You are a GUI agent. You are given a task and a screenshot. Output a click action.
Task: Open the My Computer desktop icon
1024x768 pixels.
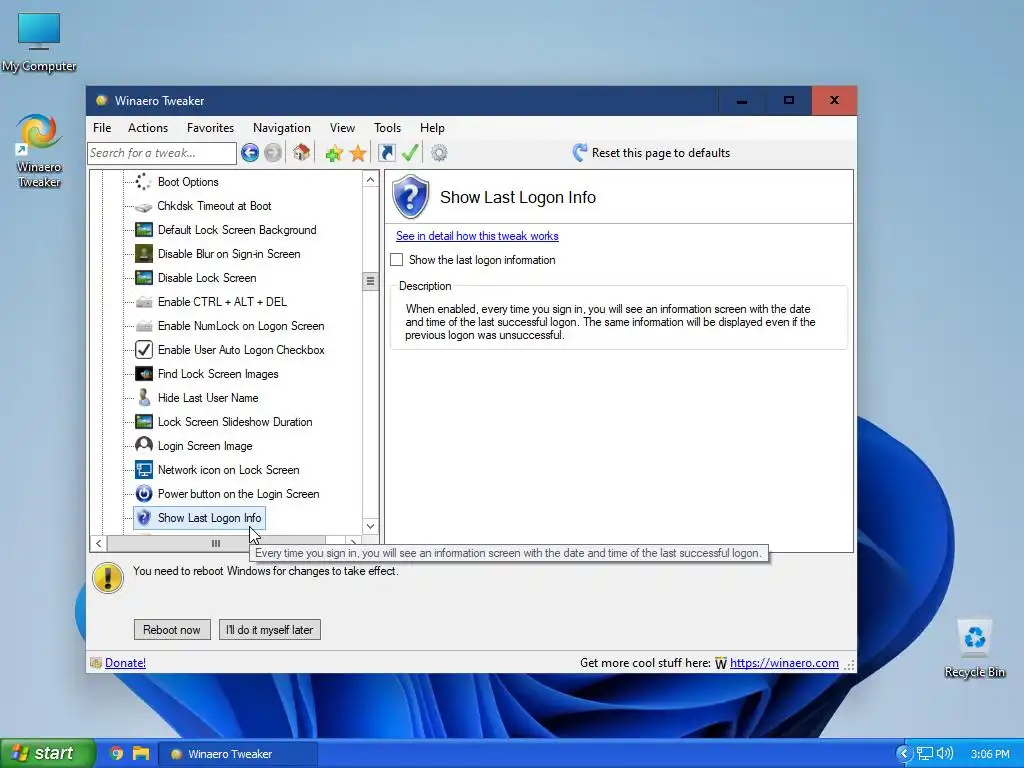click(x=39, y=40)
